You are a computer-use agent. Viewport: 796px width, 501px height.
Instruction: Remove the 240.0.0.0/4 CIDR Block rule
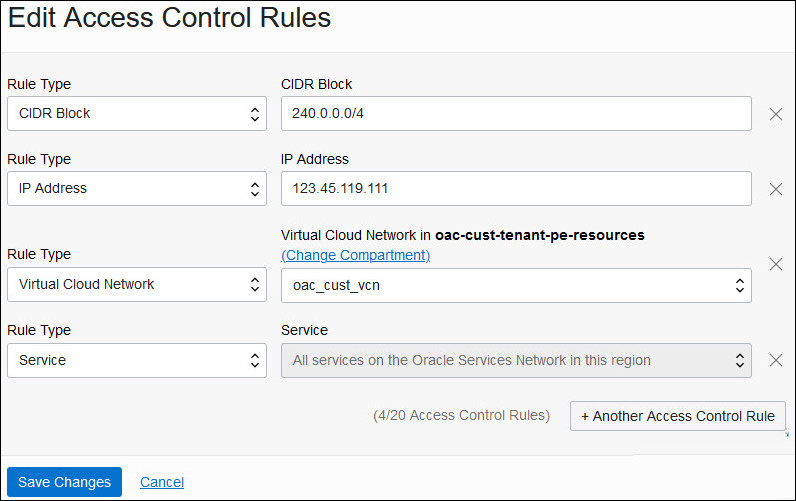(x=775, y=114)
